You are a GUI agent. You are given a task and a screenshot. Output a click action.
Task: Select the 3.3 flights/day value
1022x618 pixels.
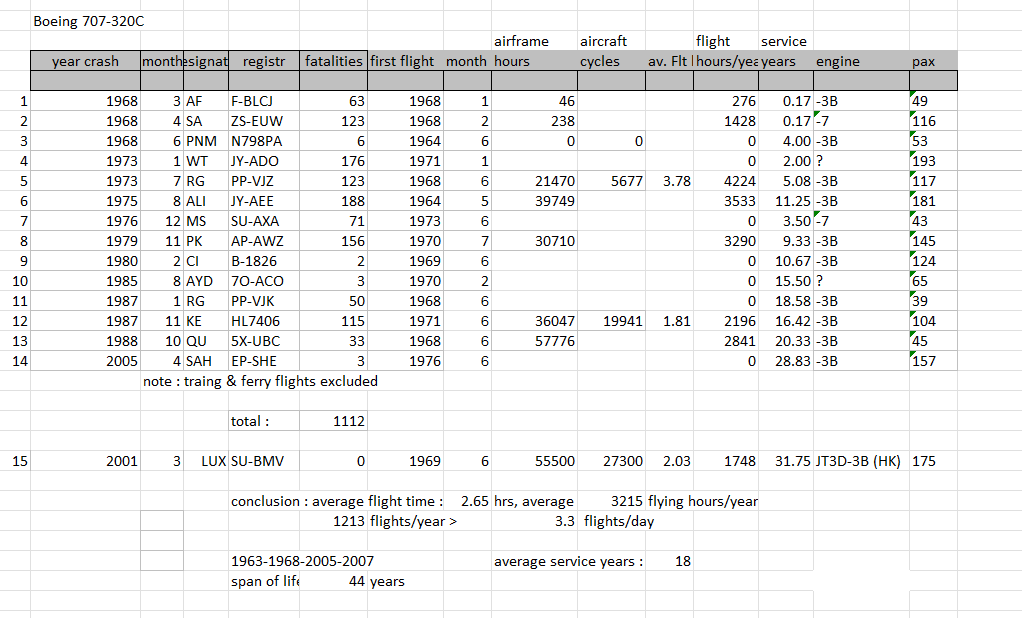coord(534,522)
